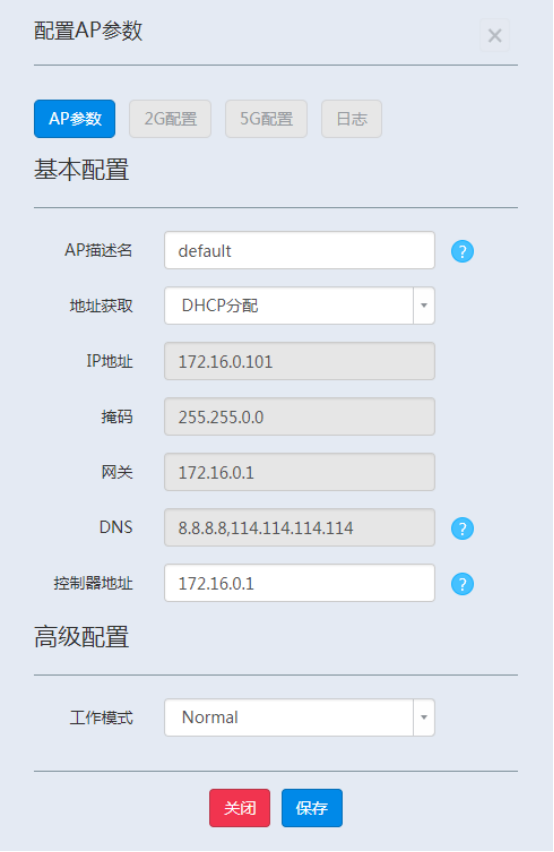The width and height of the screenshot is (554, 852).
Task: Click help icon beside 控制器地址 field
Action: tap(463, 585)
